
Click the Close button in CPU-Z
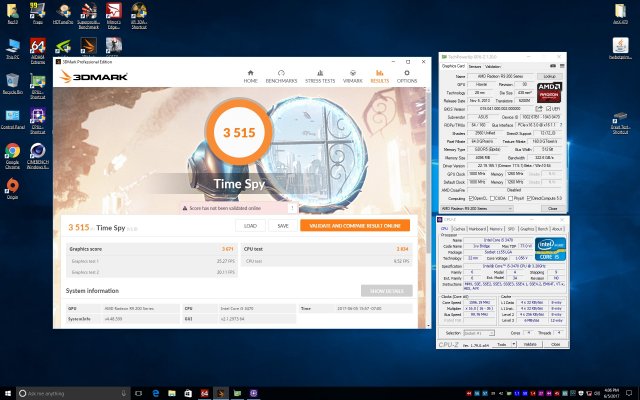[555, 344]
